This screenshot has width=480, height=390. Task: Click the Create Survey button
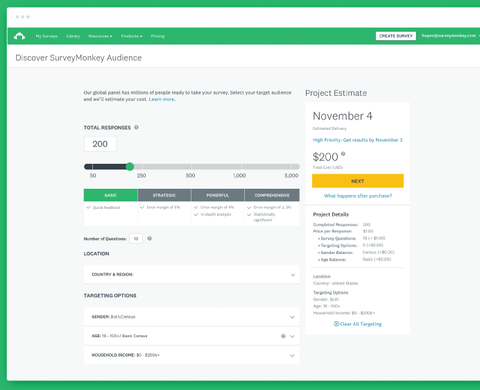(x=396, y=36)
